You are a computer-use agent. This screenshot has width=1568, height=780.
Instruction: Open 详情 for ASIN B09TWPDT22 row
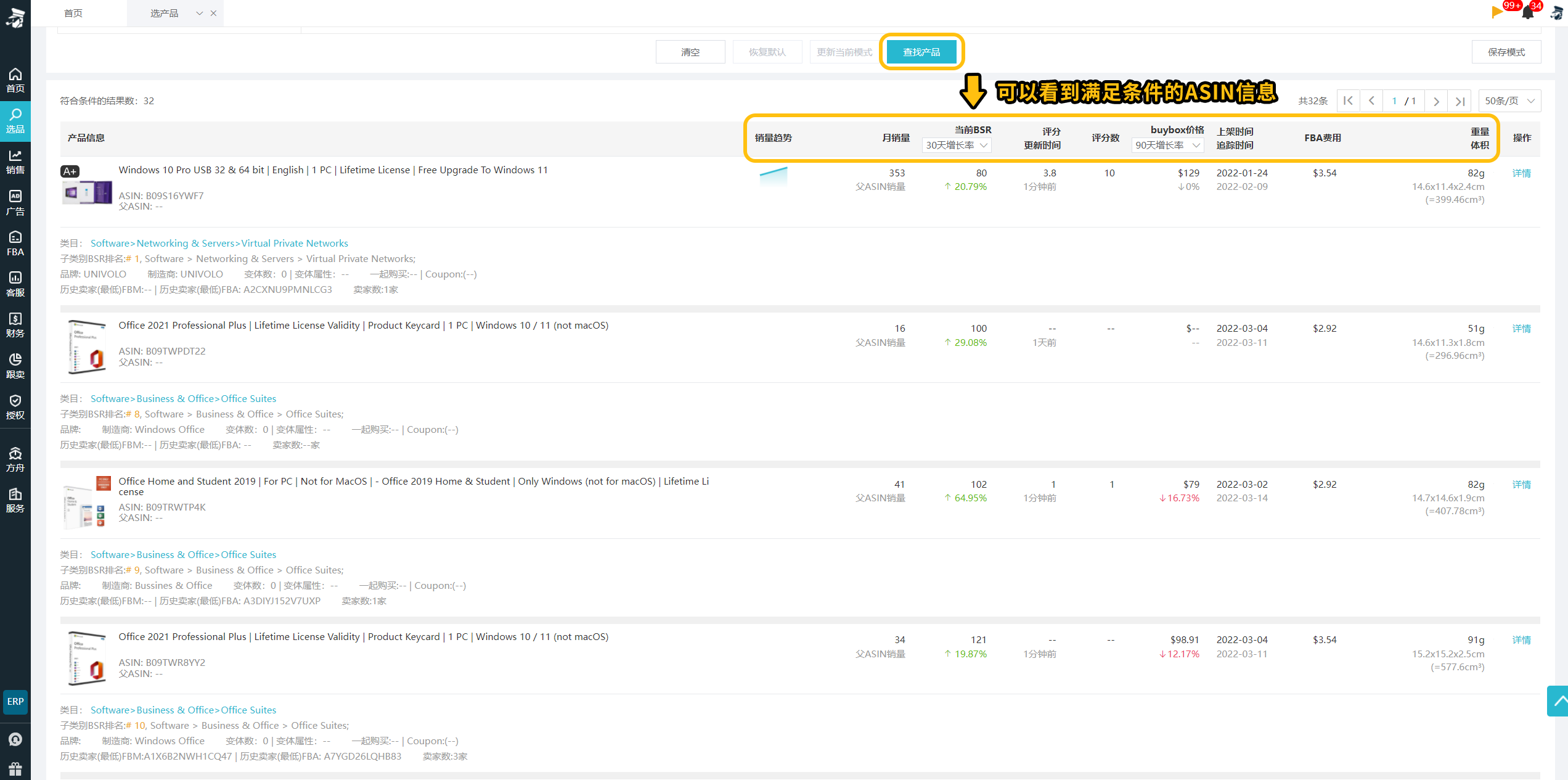pyautogui.click(x=1521, y=329)
